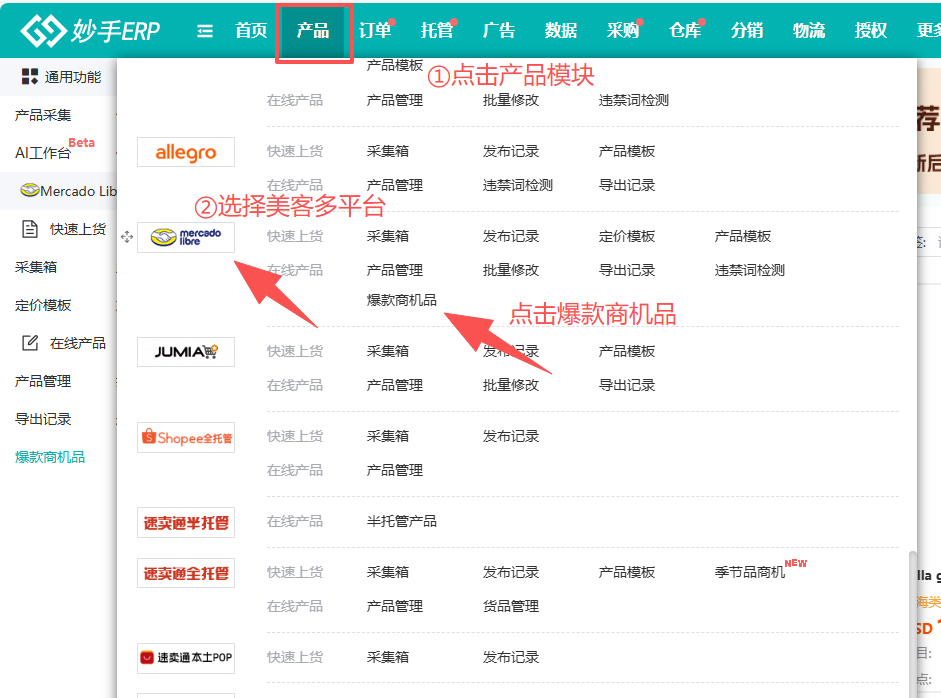Open the 分销 tab
This screenshot has width=941, height=698.
(747, 30)
